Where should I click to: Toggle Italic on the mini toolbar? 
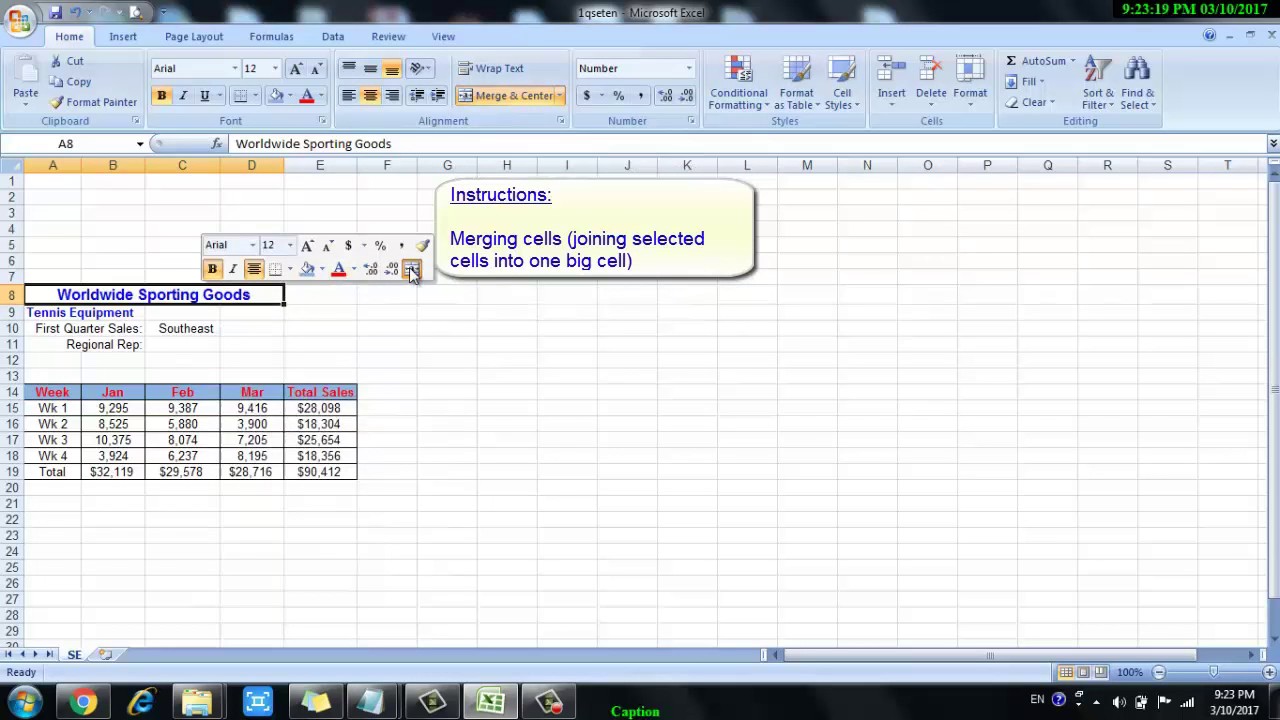click(232, 269)
